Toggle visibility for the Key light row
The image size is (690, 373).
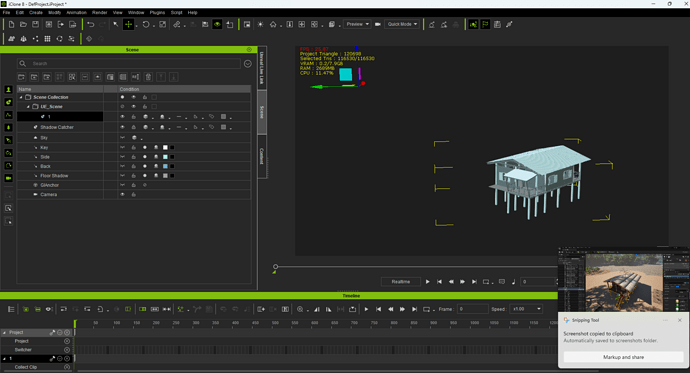(122, 147)
